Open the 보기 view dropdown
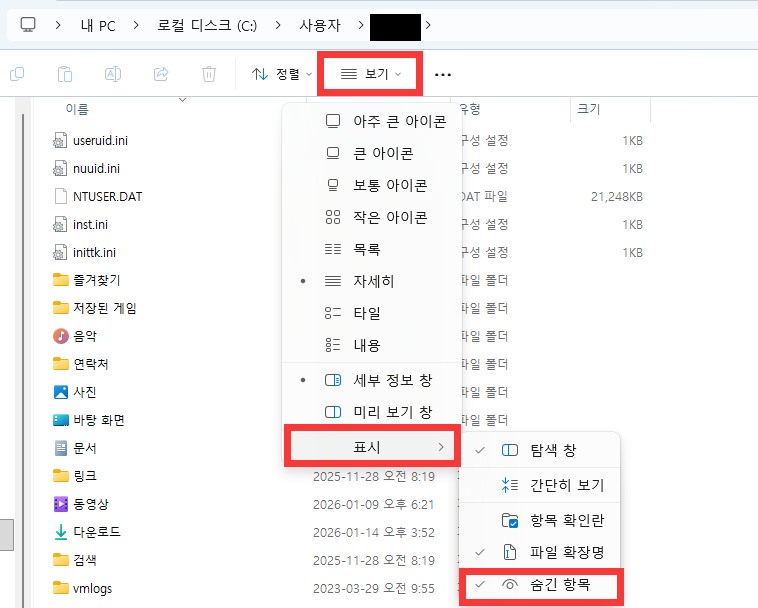Viewport: 758px width, 608px height. [x=371, y=74]
